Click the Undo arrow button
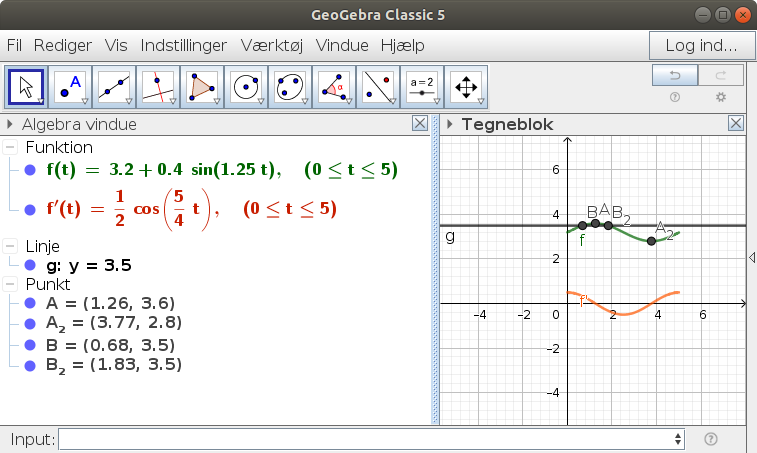This screenshot has height=453, width=757. [675, 75]
